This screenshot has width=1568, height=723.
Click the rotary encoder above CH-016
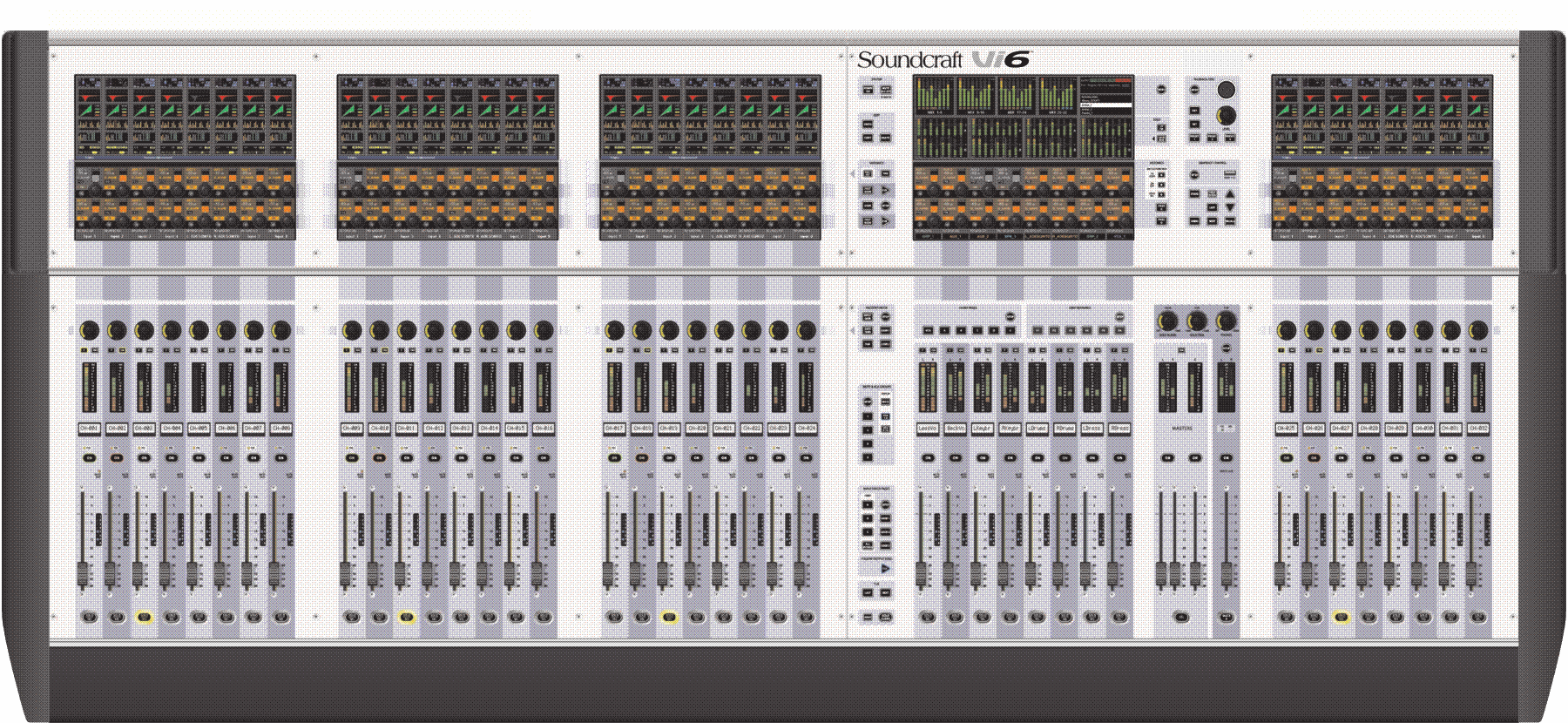tap(544, 330)
